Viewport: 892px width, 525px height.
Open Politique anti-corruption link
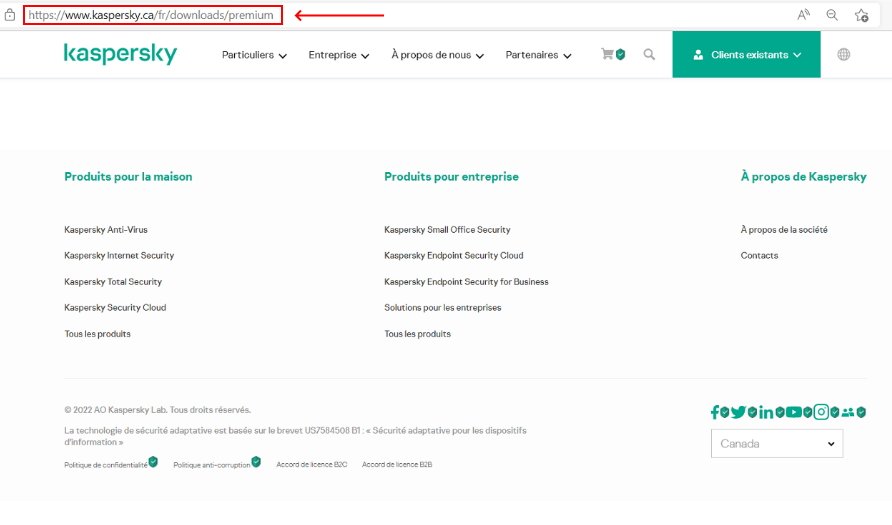pos(212,465)
